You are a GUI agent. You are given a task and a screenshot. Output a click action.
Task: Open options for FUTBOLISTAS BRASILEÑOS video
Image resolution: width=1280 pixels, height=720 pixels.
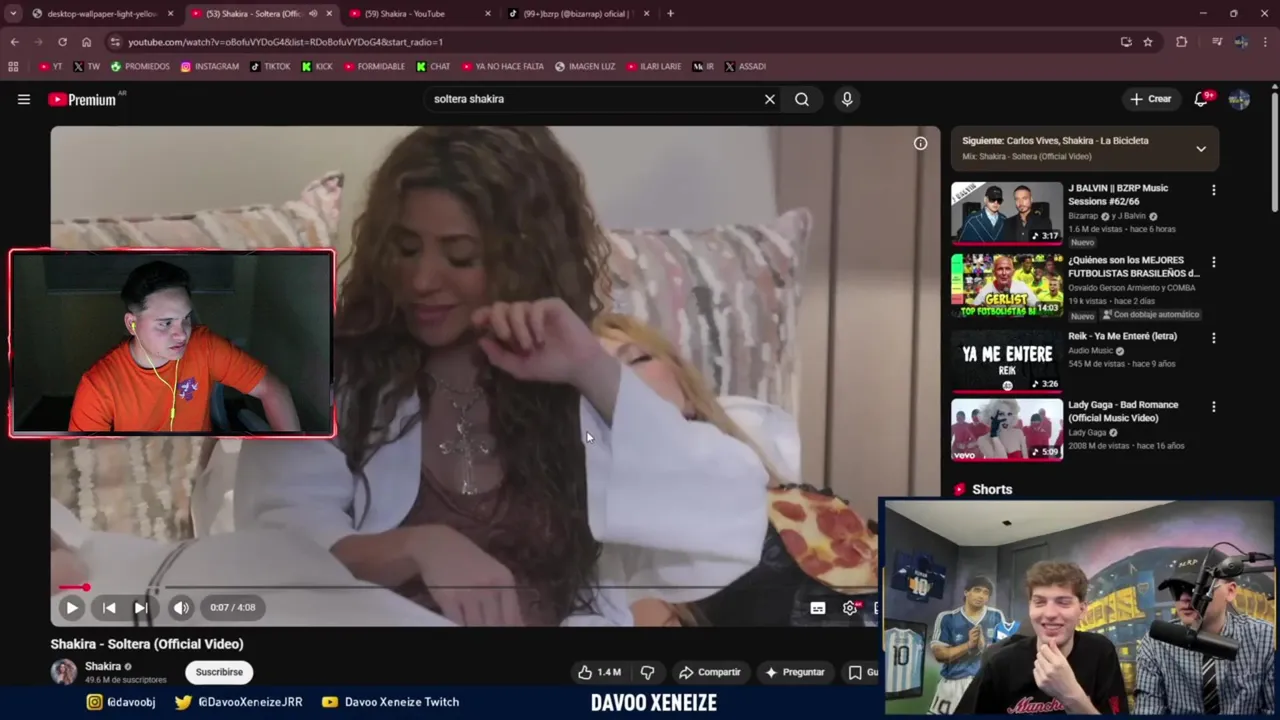tap(1214, 262)
